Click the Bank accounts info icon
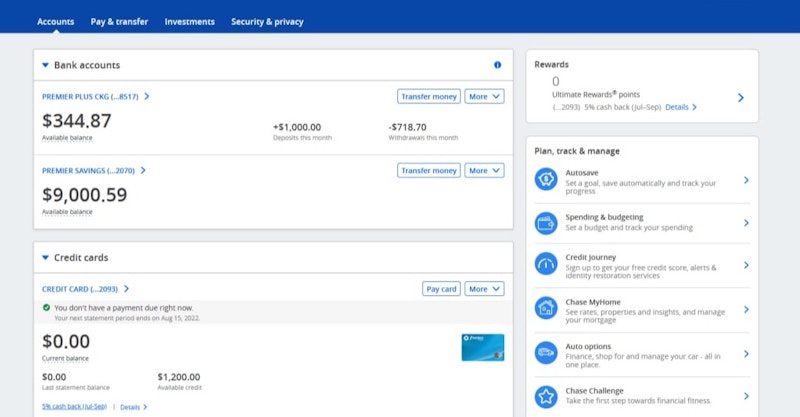 coord(498,65)
